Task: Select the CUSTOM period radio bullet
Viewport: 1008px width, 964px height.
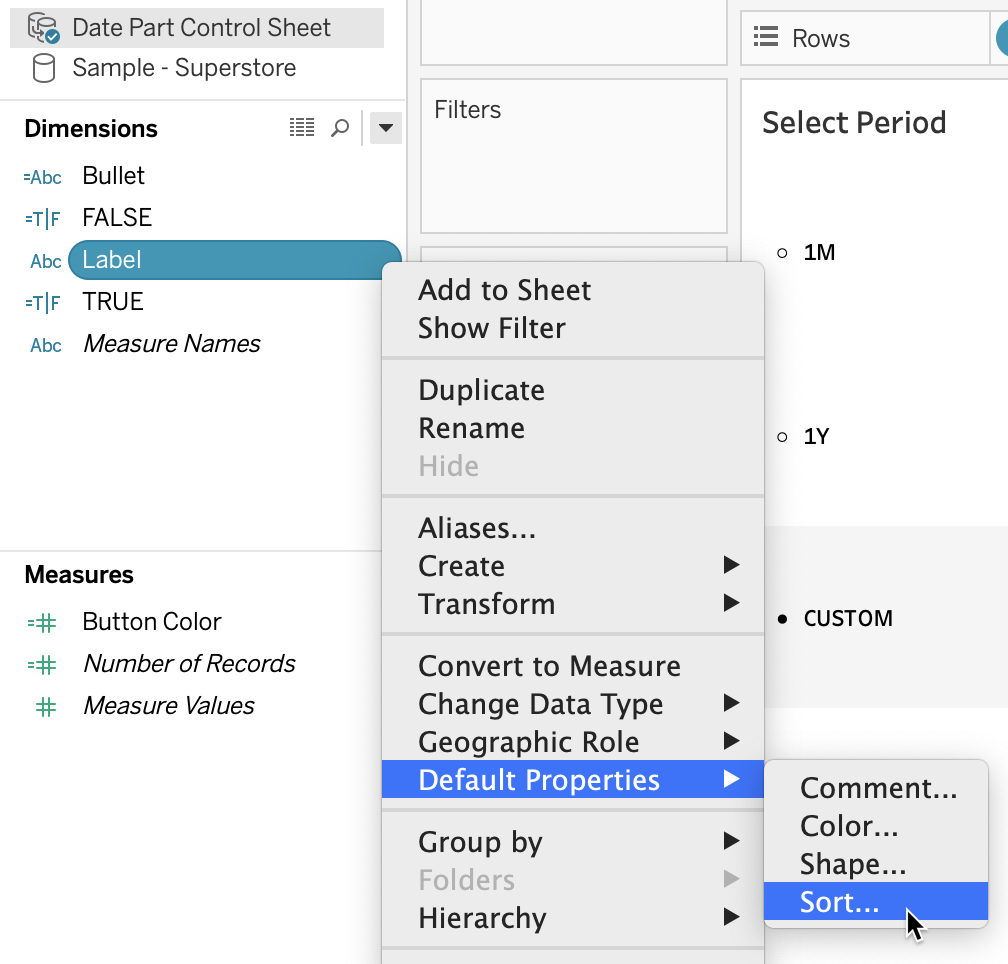Action: tap(783, 619)
